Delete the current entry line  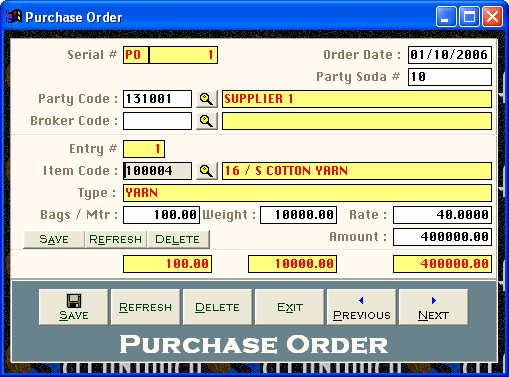(178, 239)
